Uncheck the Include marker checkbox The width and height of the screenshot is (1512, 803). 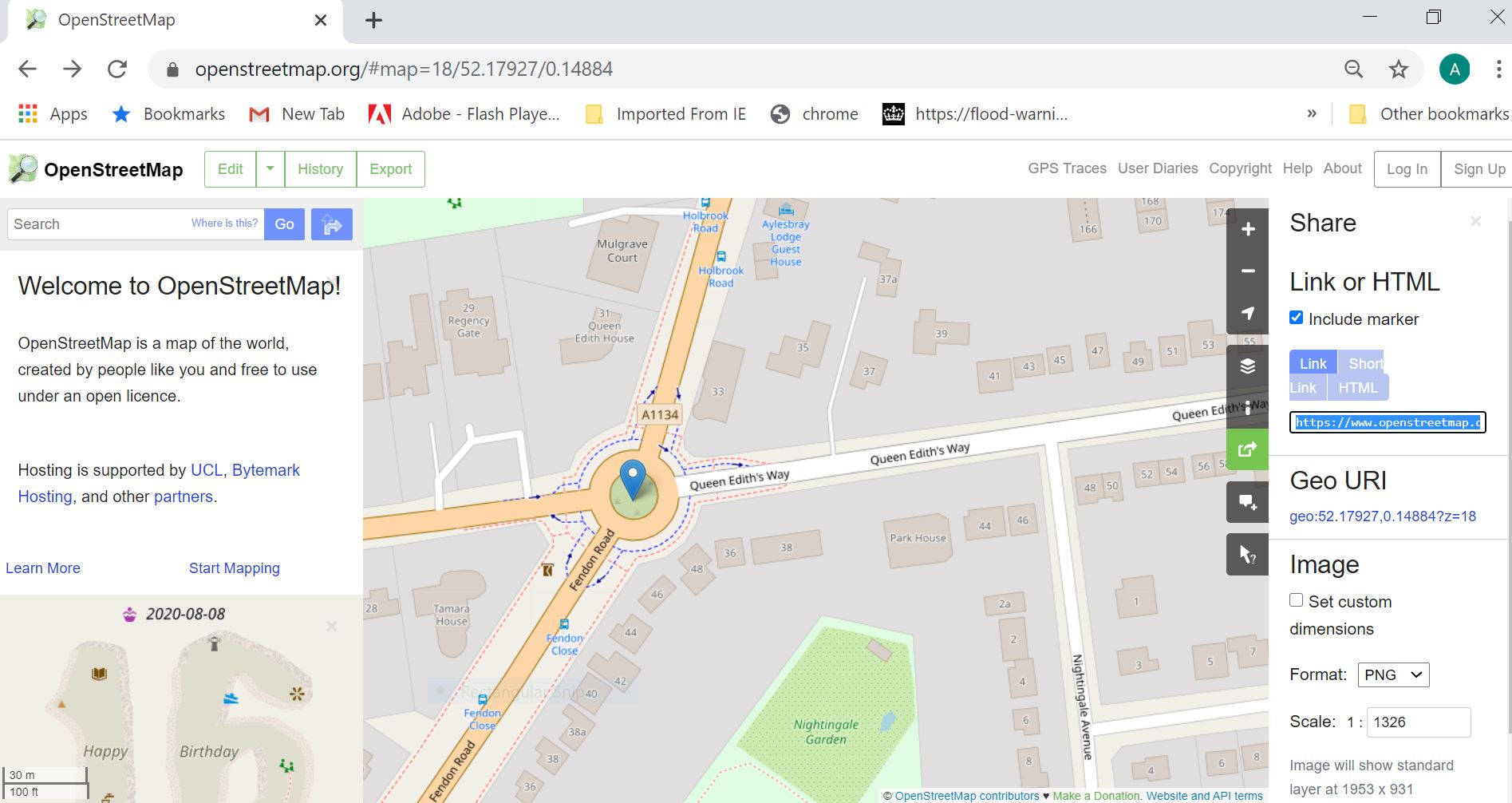tap(1297, 318)
